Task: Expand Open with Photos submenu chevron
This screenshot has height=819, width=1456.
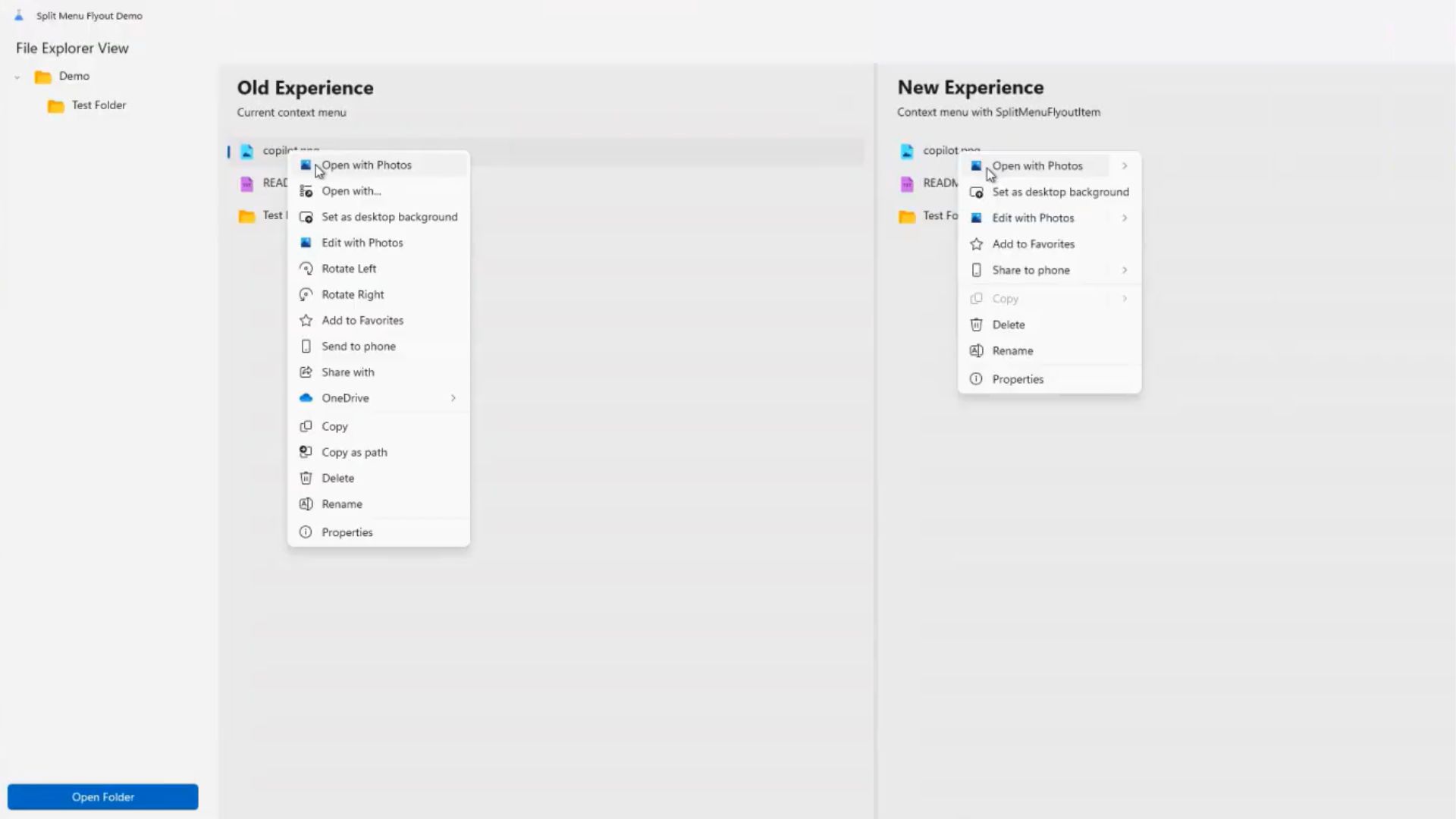Action: (x=1125, y=166)
